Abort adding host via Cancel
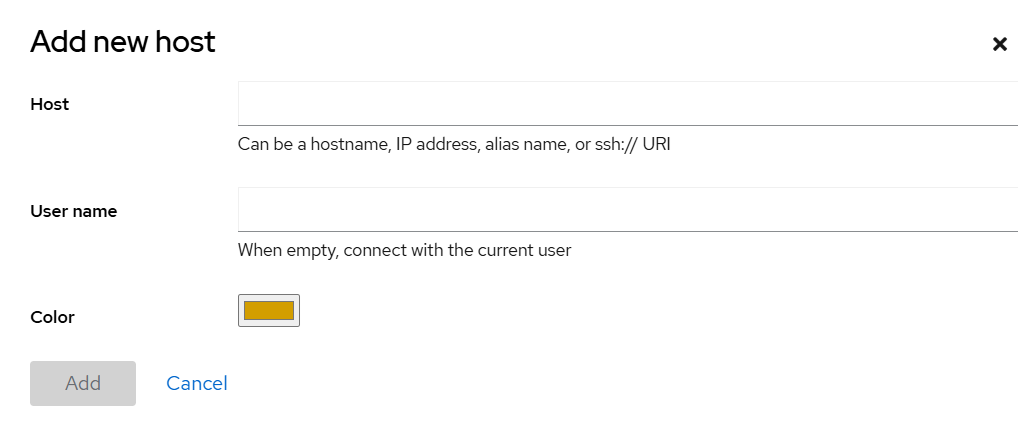Viewport: 1018px width, 447px height. 197,383
